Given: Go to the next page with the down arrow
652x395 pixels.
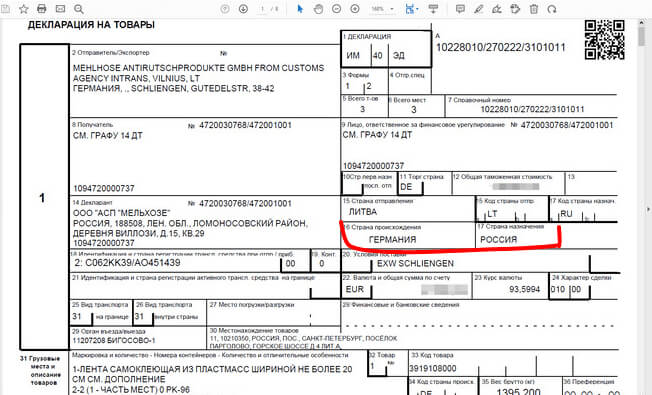Looking at the screenshot, I should pyautogui.click(x=243, y=9).
